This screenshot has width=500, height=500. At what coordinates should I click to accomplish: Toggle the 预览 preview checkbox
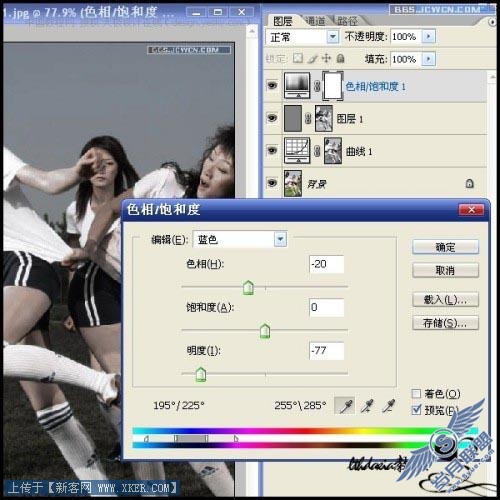coord(416,410)
